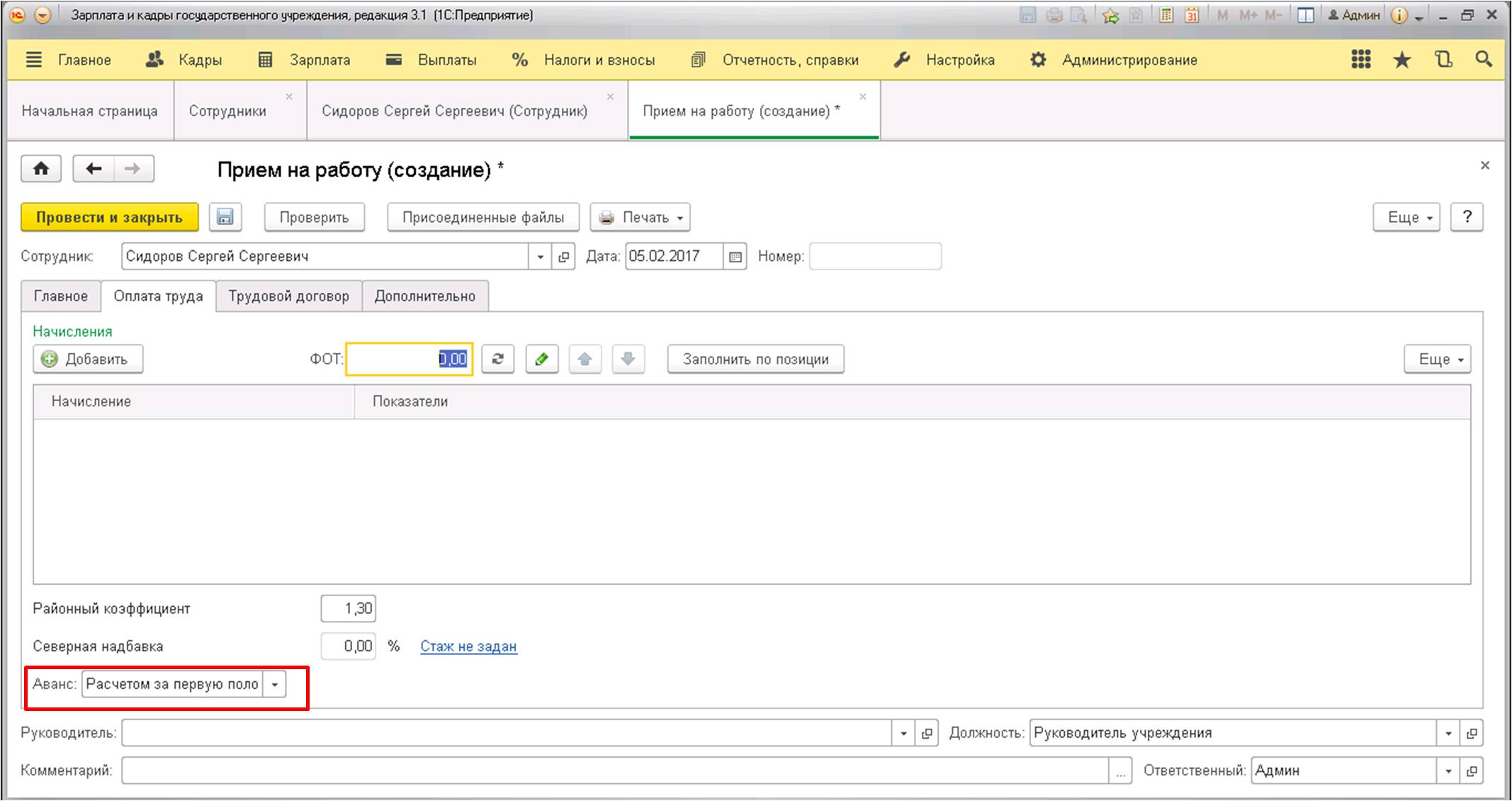Close the Прием на работу (создание) window tab
The height and width of the screenshot is (801, 1512).
(862, 96)
